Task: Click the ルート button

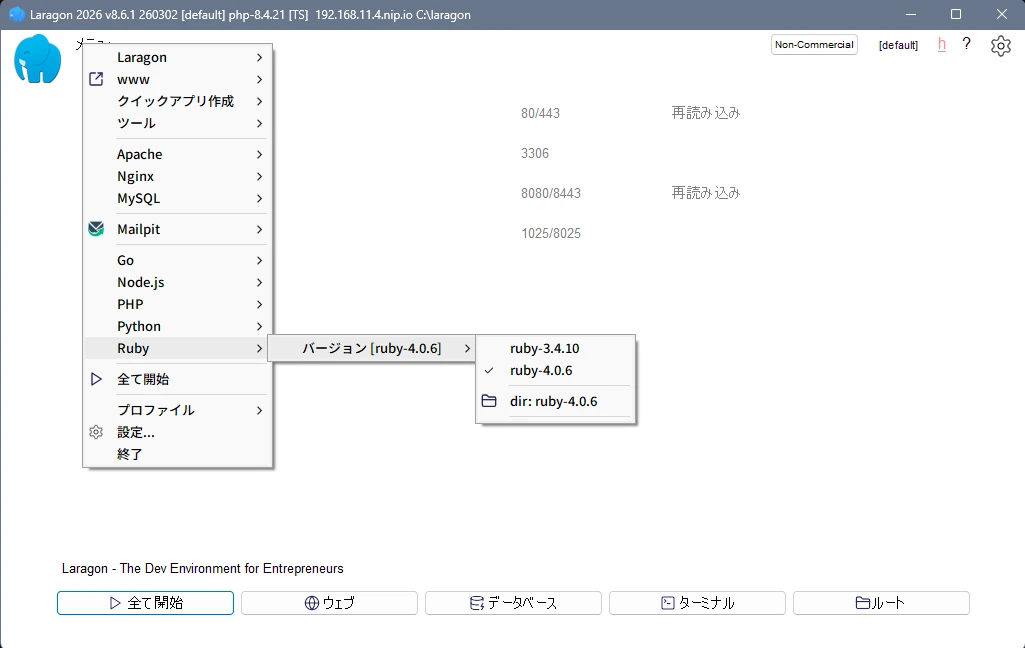Action: (x=881, y=603)
